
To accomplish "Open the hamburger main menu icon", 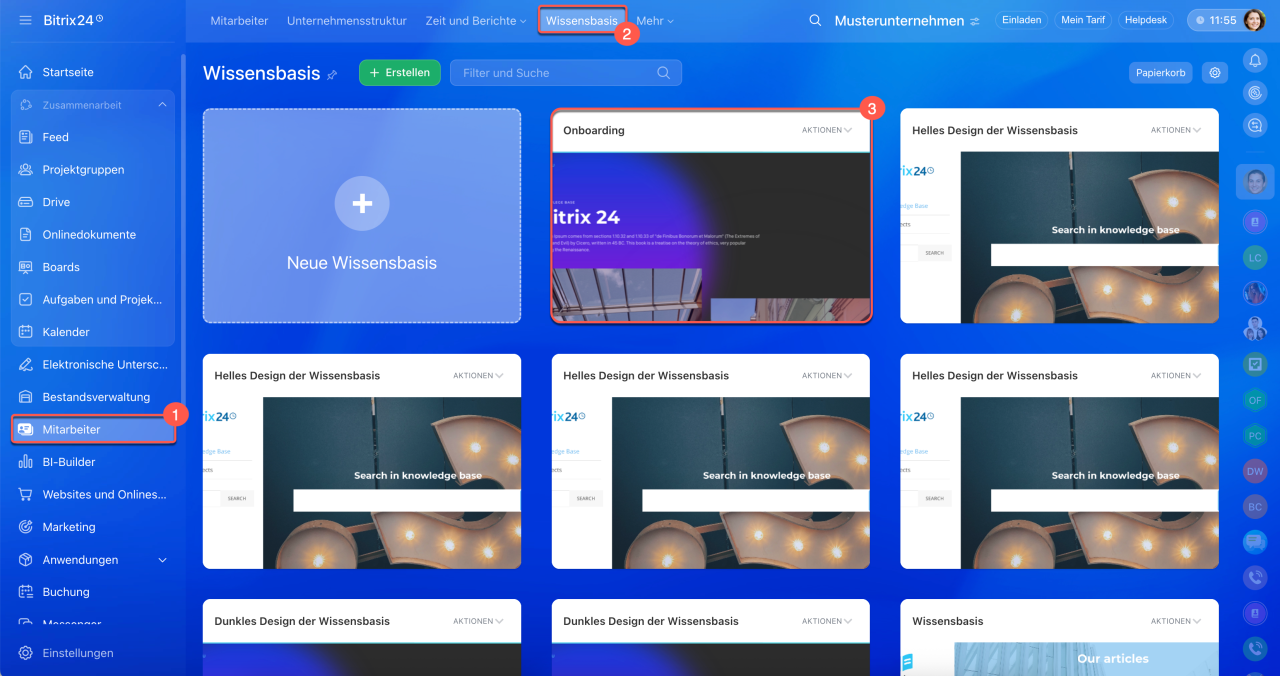I will click(x=25, y=20).
